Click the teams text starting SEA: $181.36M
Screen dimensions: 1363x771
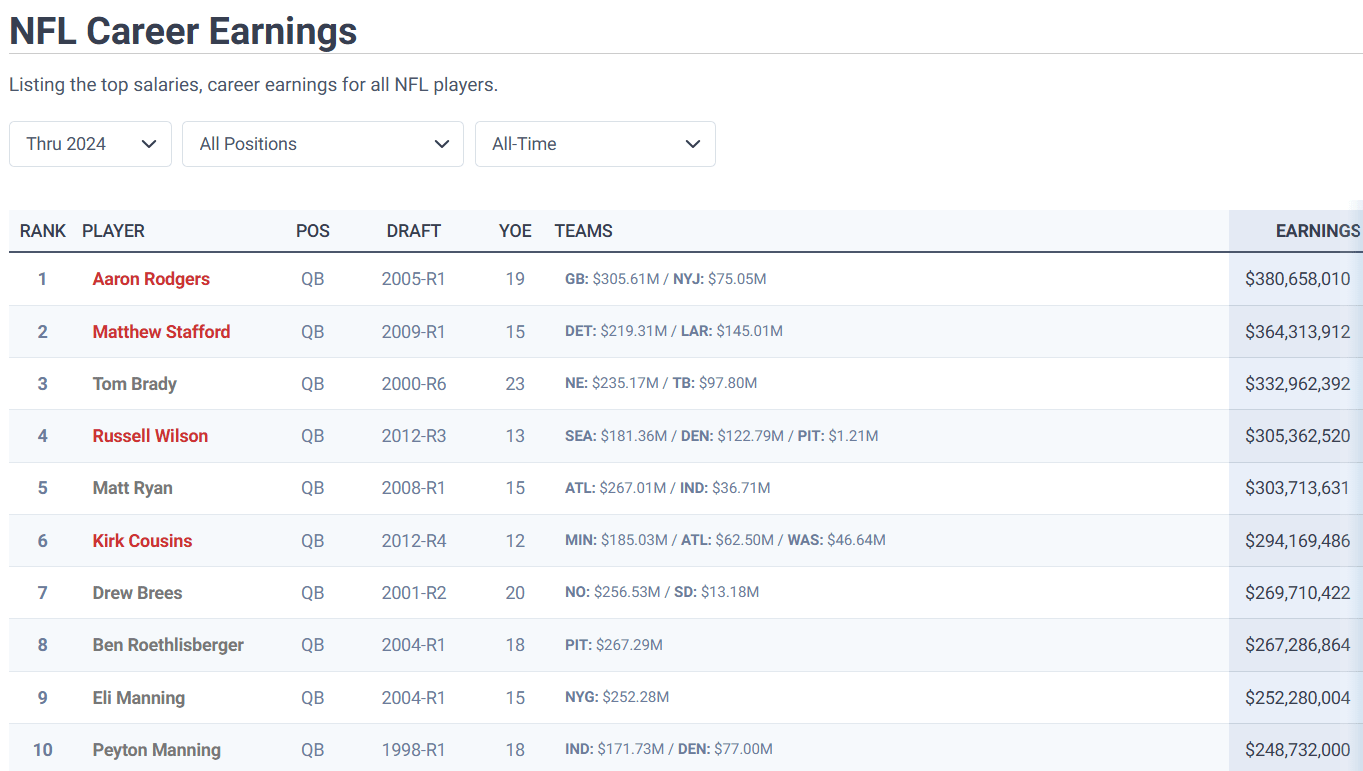pos(722,436)
